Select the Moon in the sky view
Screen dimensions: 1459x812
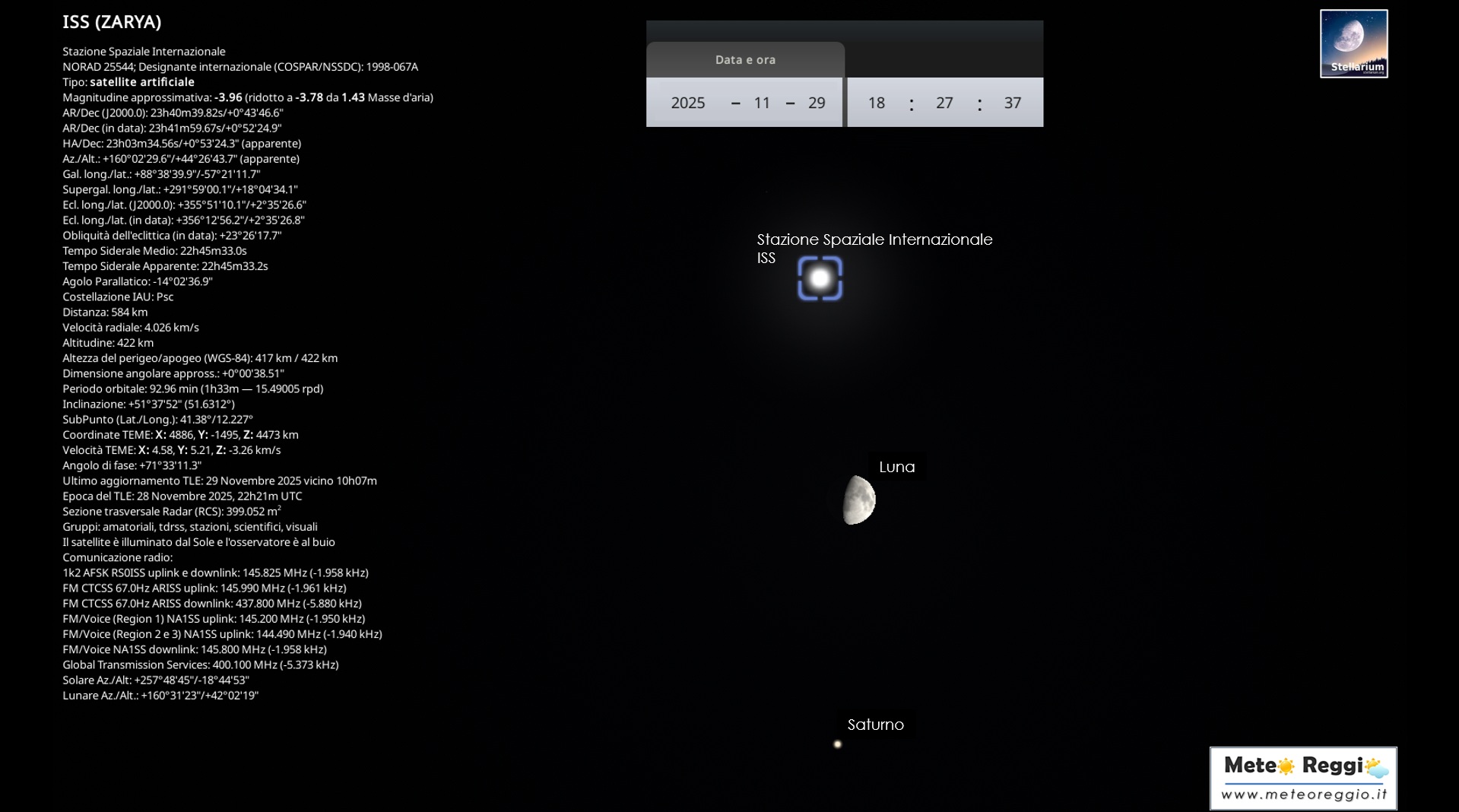pyautogui.click(x=859, y=500)
